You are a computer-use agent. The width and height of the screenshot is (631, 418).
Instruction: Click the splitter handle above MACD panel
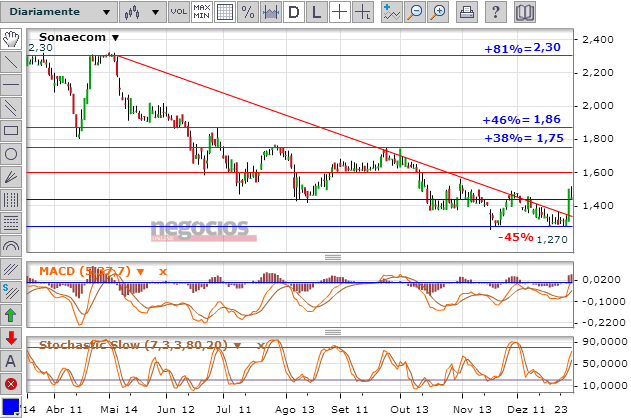pyautogui.click(x=333, y=257)
